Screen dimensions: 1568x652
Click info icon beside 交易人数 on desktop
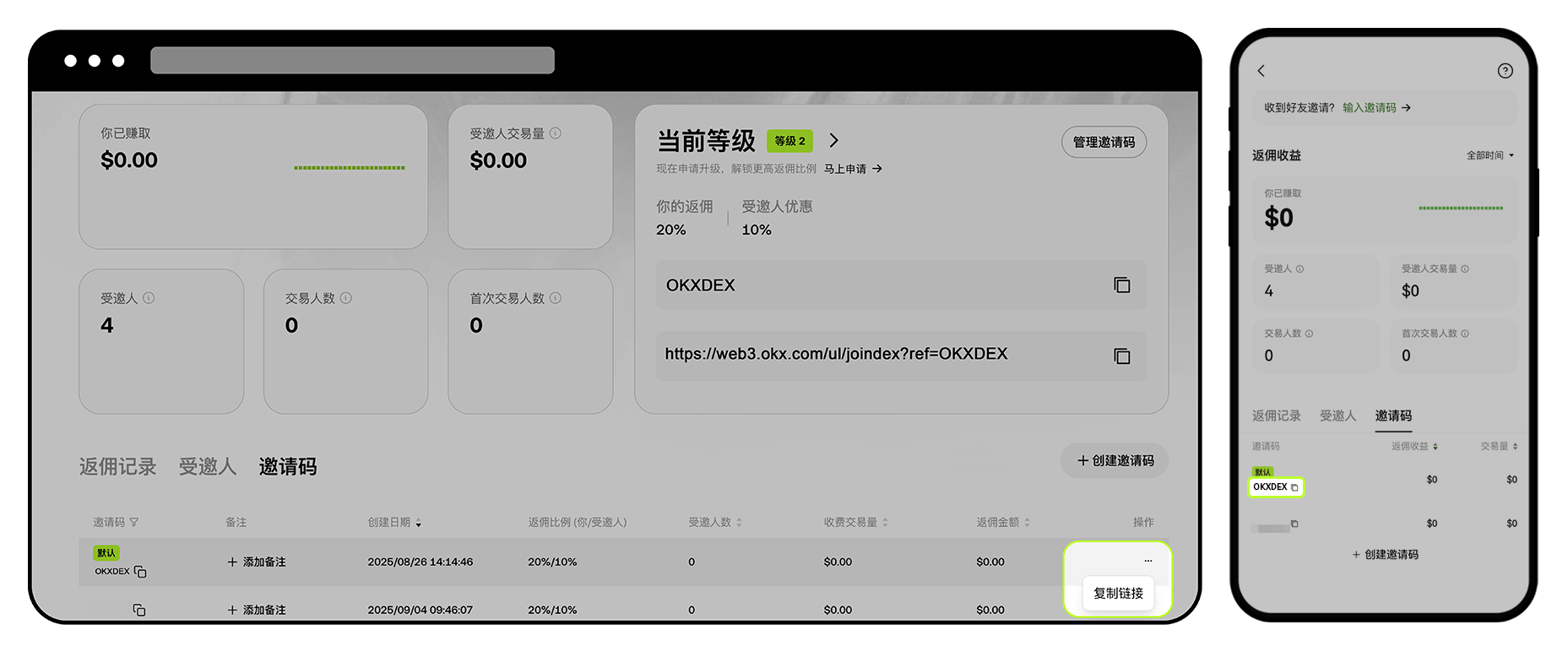pos(346,298)
